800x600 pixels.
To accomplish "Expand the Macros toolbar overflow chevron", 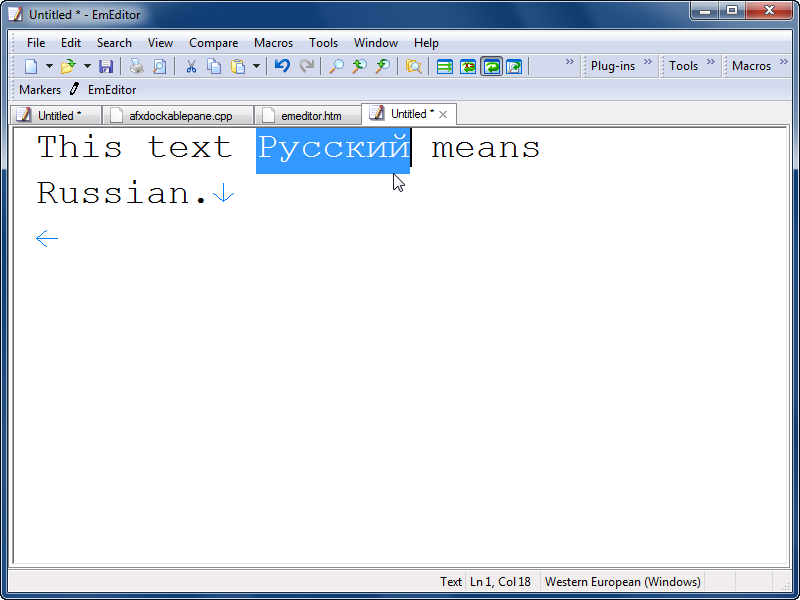I will point(784,62).
